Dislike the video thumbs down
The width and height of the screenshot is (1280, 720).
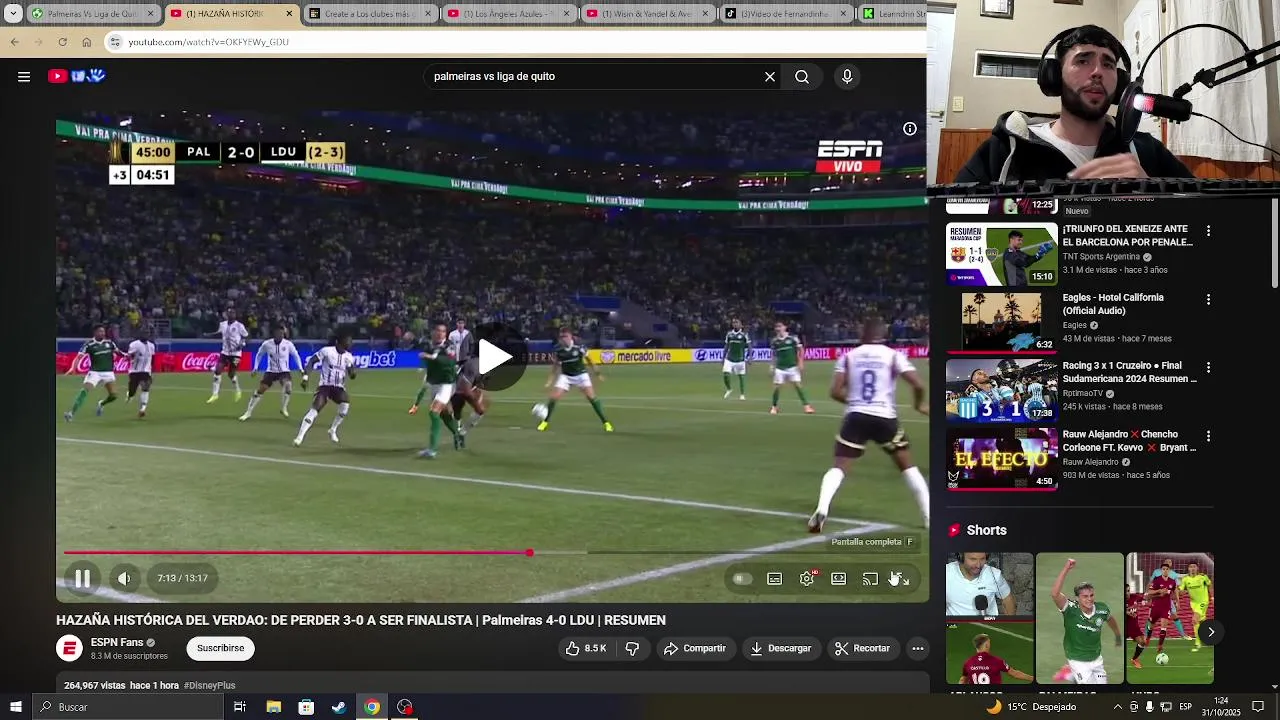click(x=632, y=648)
